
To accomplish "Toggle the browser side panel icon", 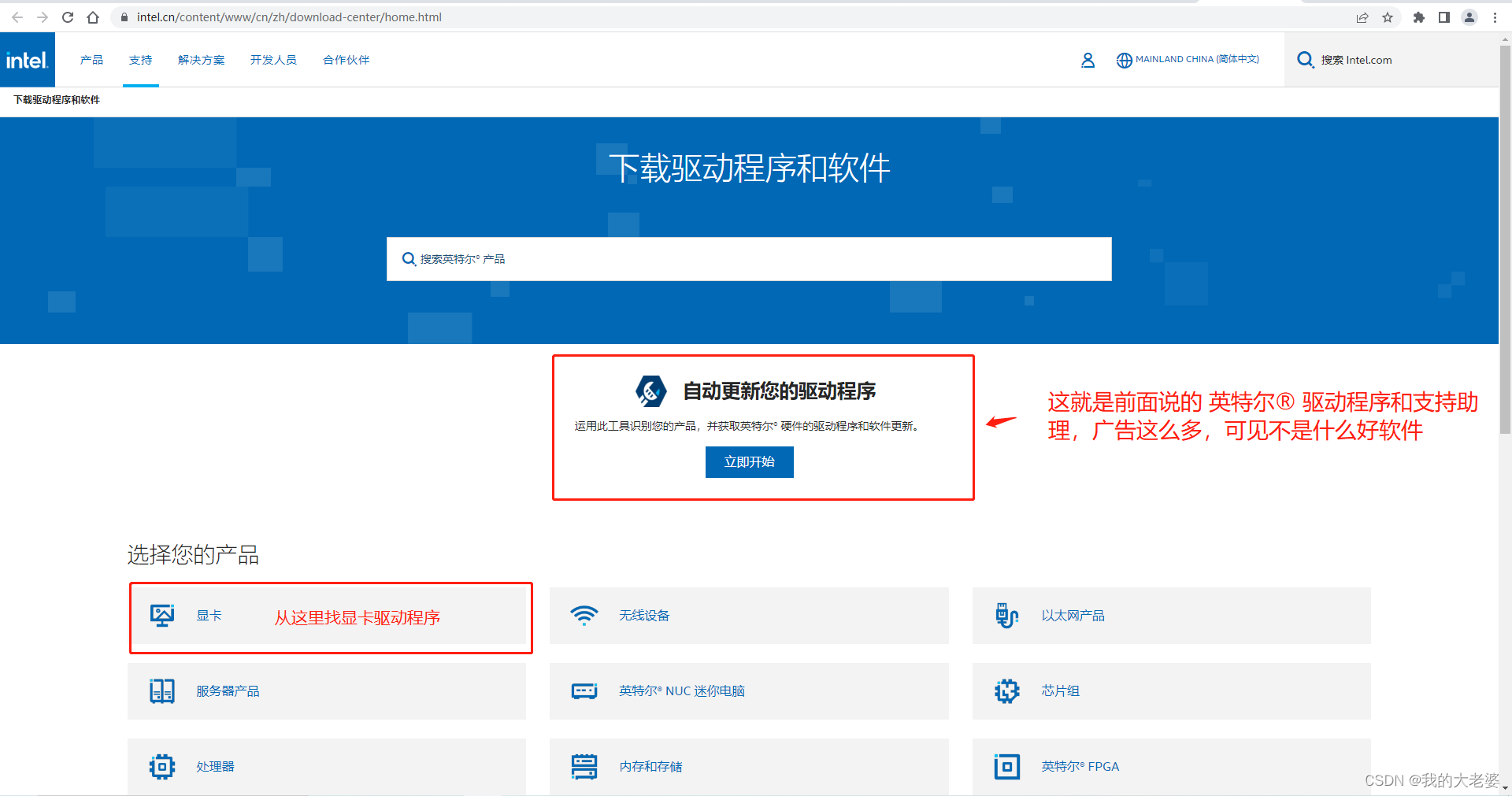I will pos(1444,17).
